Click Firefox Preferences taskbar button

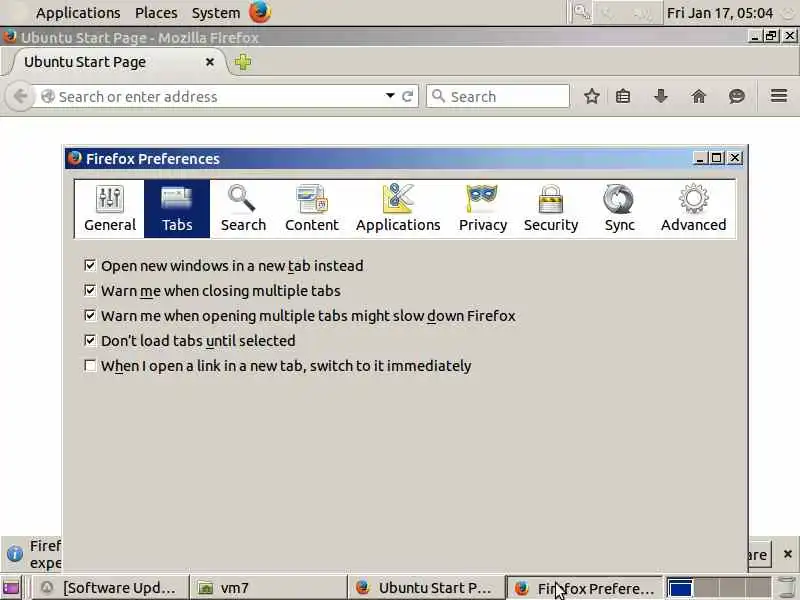click(x=584, y=588)
